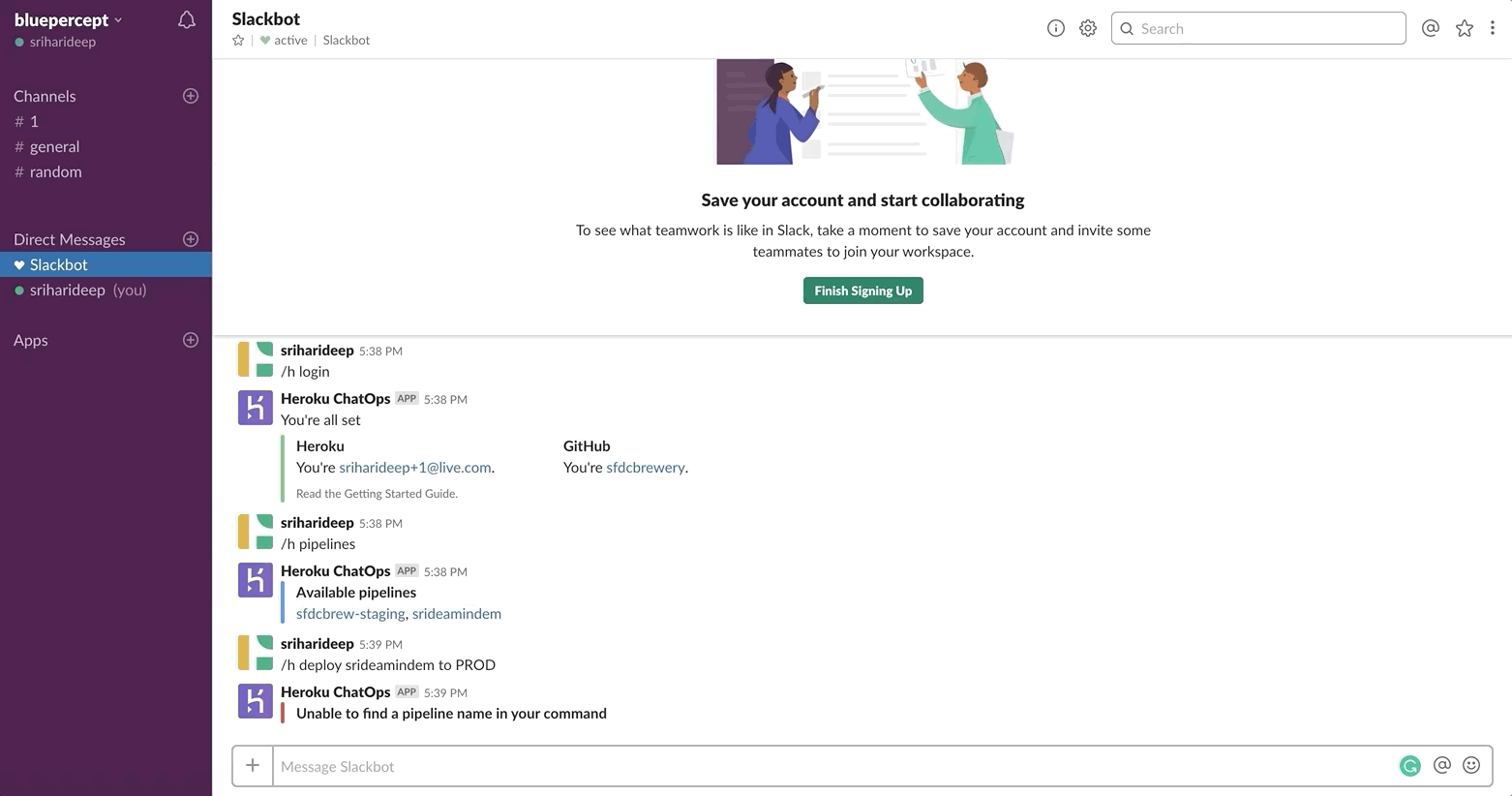Viewport: 1512px width, 796px height.
Task: Open conversation settings gear
Action: point(1088,28)
